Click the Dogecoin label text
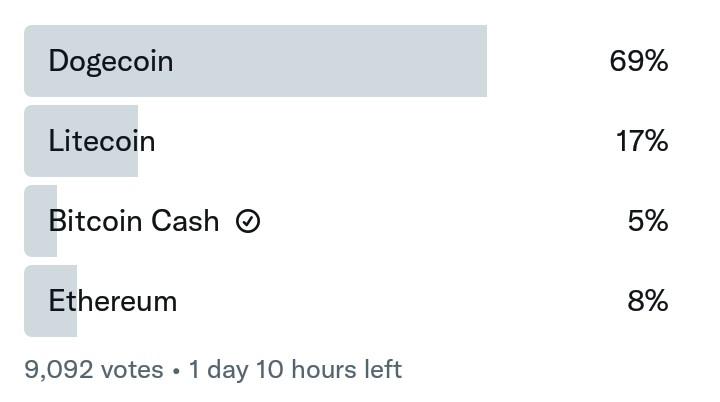Viewport: 720px width, 402px height. pyautogui.click(x=111, y=62)
